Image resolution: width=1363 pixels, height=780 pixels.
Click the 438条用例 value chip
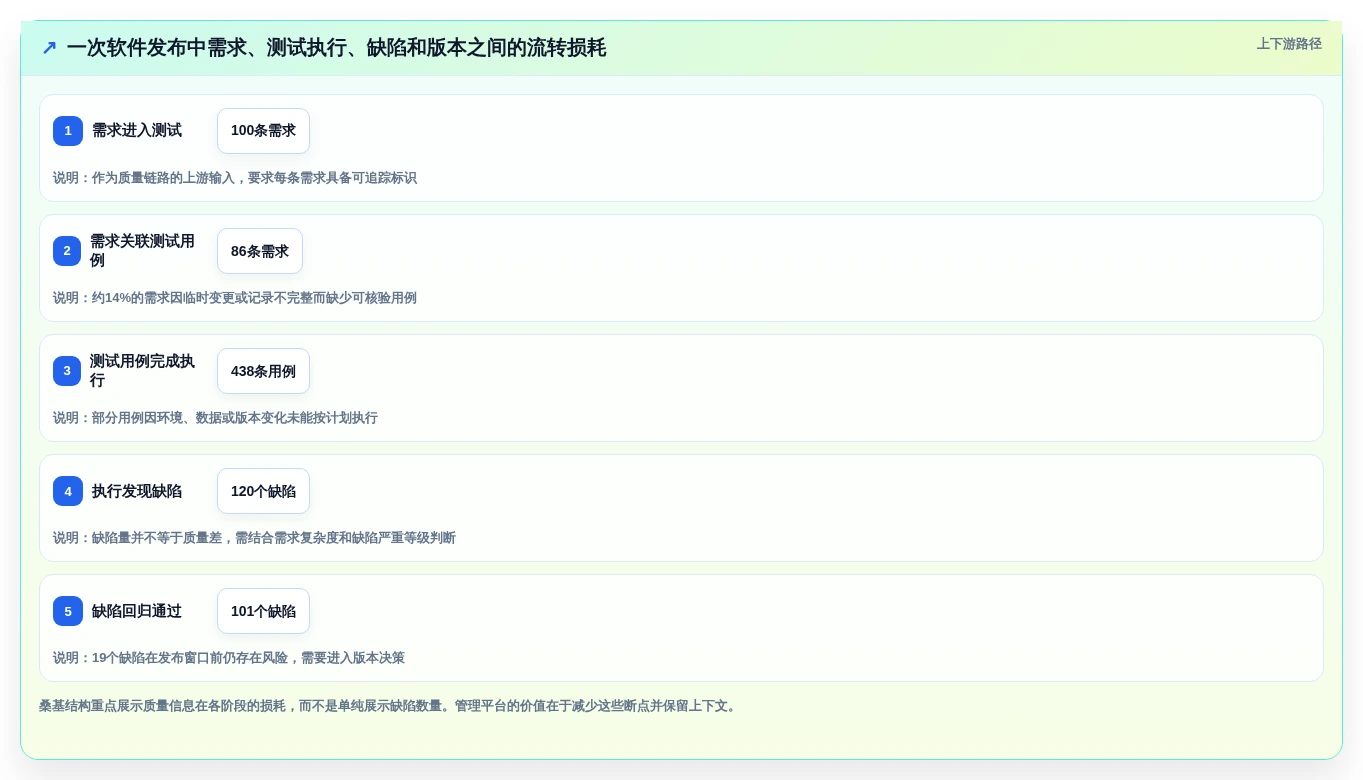263,371
